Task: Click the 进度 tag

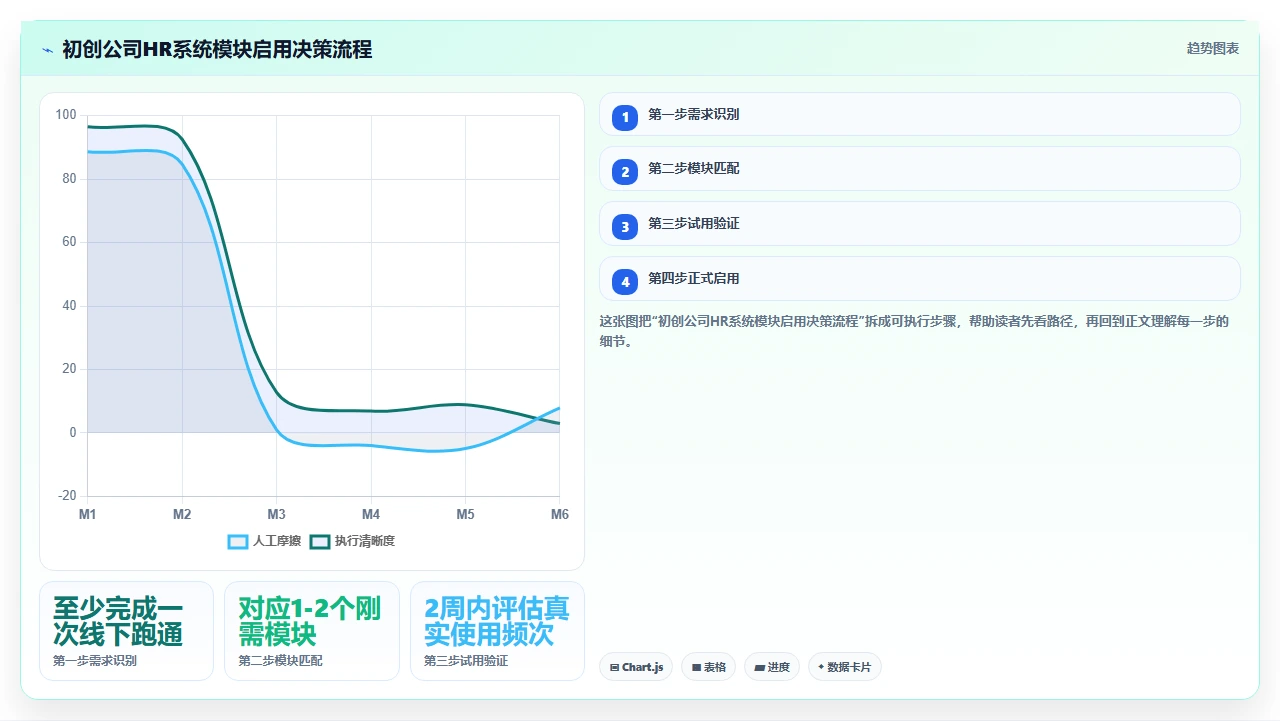Action: point(772,667)
